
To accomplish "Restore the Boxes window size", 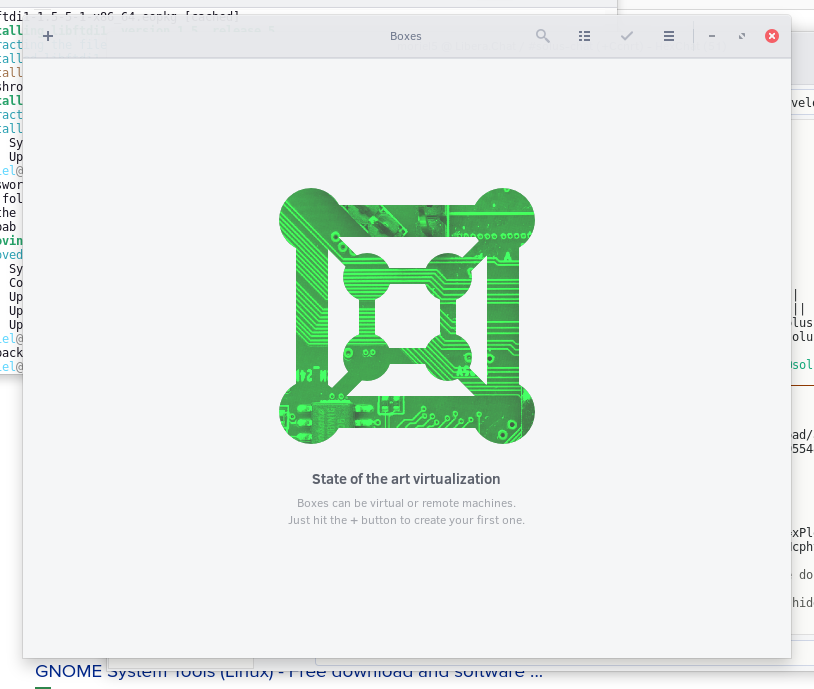I will 742,36.
